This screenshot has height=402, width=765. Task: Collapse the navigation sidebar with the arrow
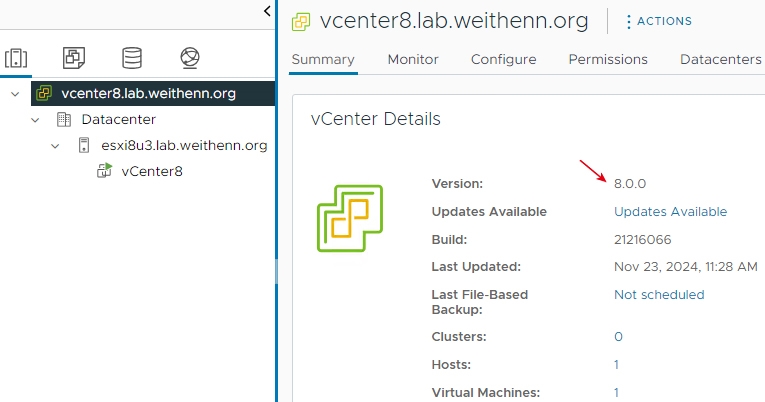(x=267, y=11)
